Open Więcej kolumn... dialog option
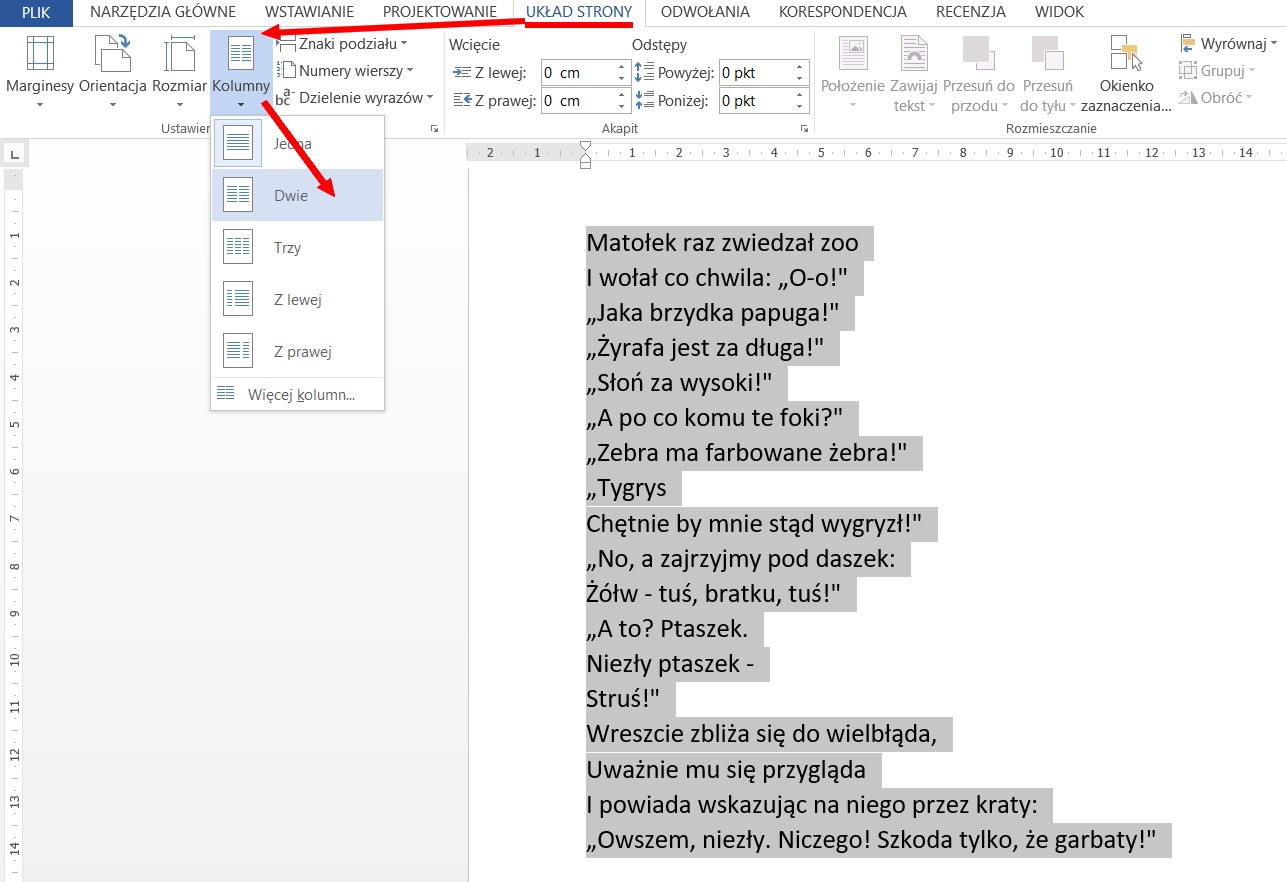The height and width of the screenshot is (882, 1287). click(x=300, y=395)
